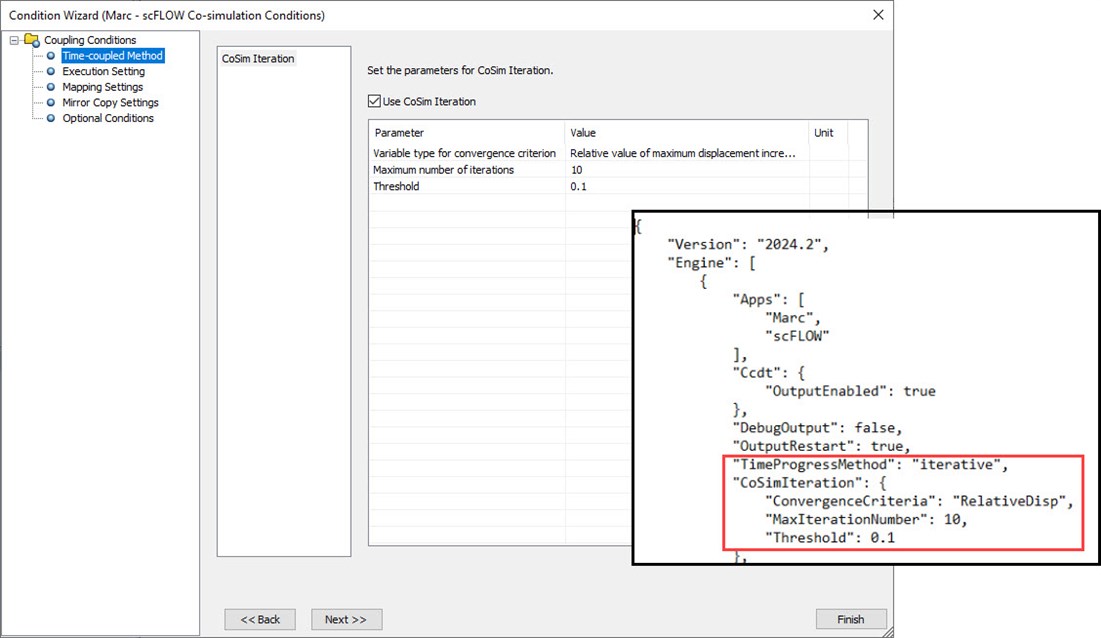
Task: Open Execution Setting page
Action: (x=103, y=72)
